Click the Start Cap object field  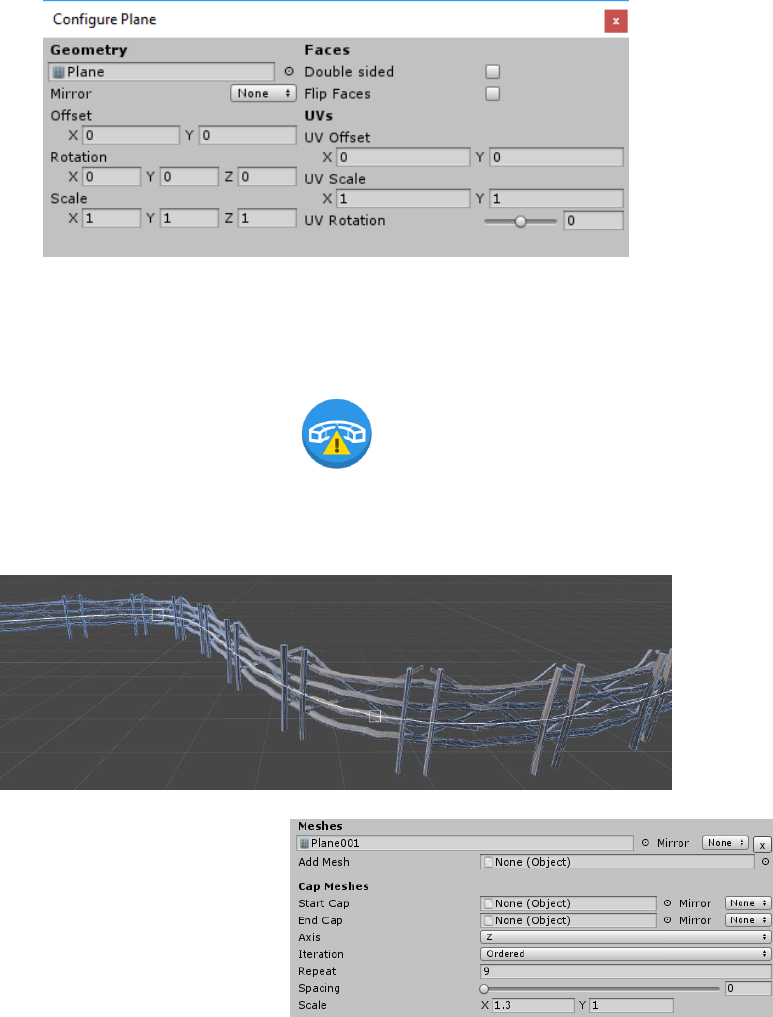[569, 903]
